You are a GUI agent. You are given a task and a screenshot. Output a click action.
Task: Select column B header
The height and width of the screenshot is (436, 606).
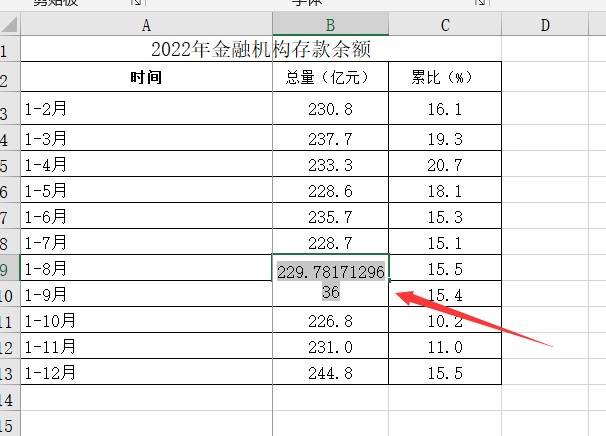pos(330,24)
